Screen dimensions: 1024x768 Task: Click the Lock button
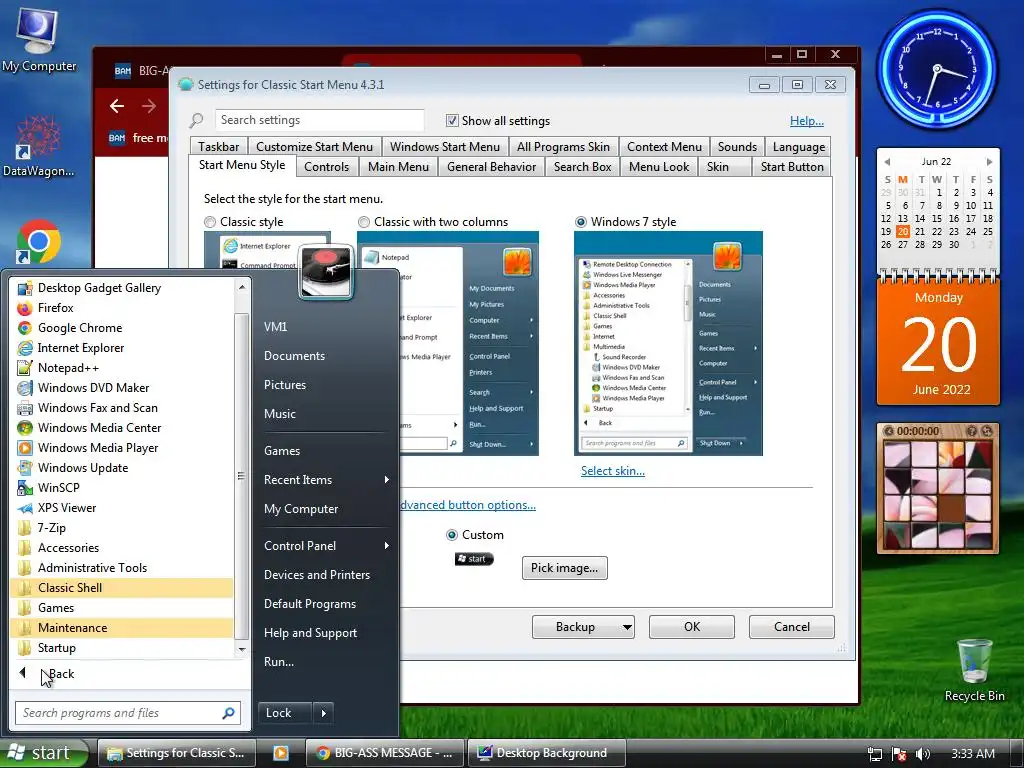tap(285, 713)
